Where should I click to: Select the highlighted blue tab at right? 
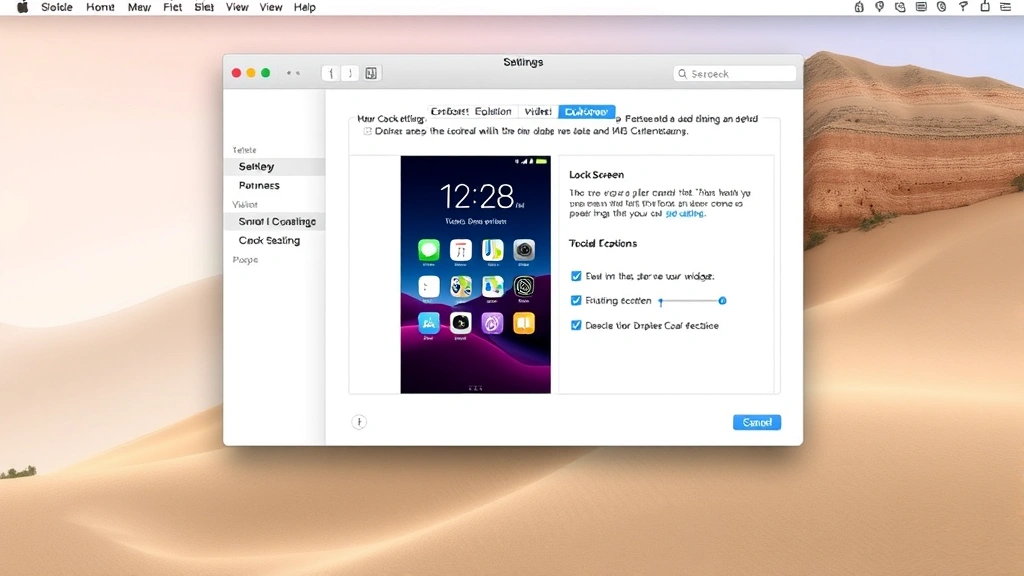(x=586, y=112)
